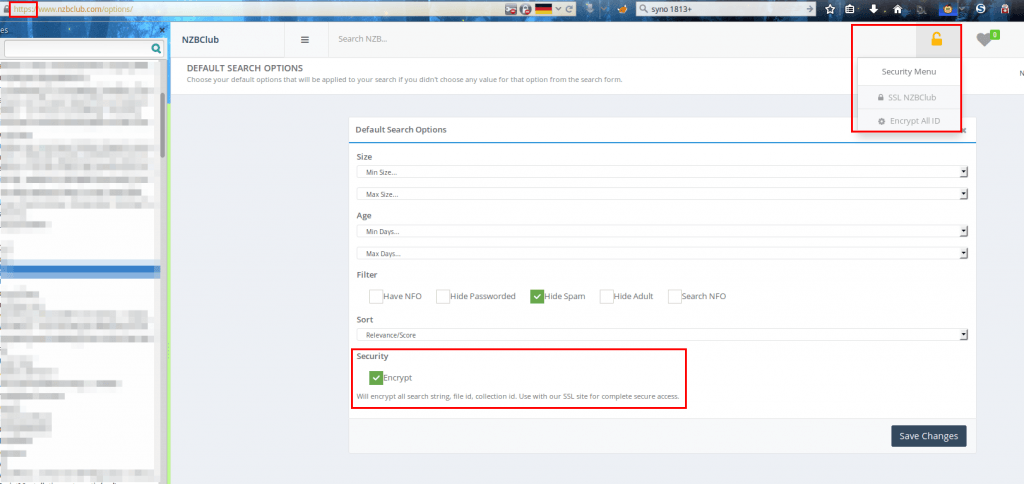Click the heart favorites icon
This screenshot has height=484, width=1024.
pyautogui.click(x=984, y=40)
